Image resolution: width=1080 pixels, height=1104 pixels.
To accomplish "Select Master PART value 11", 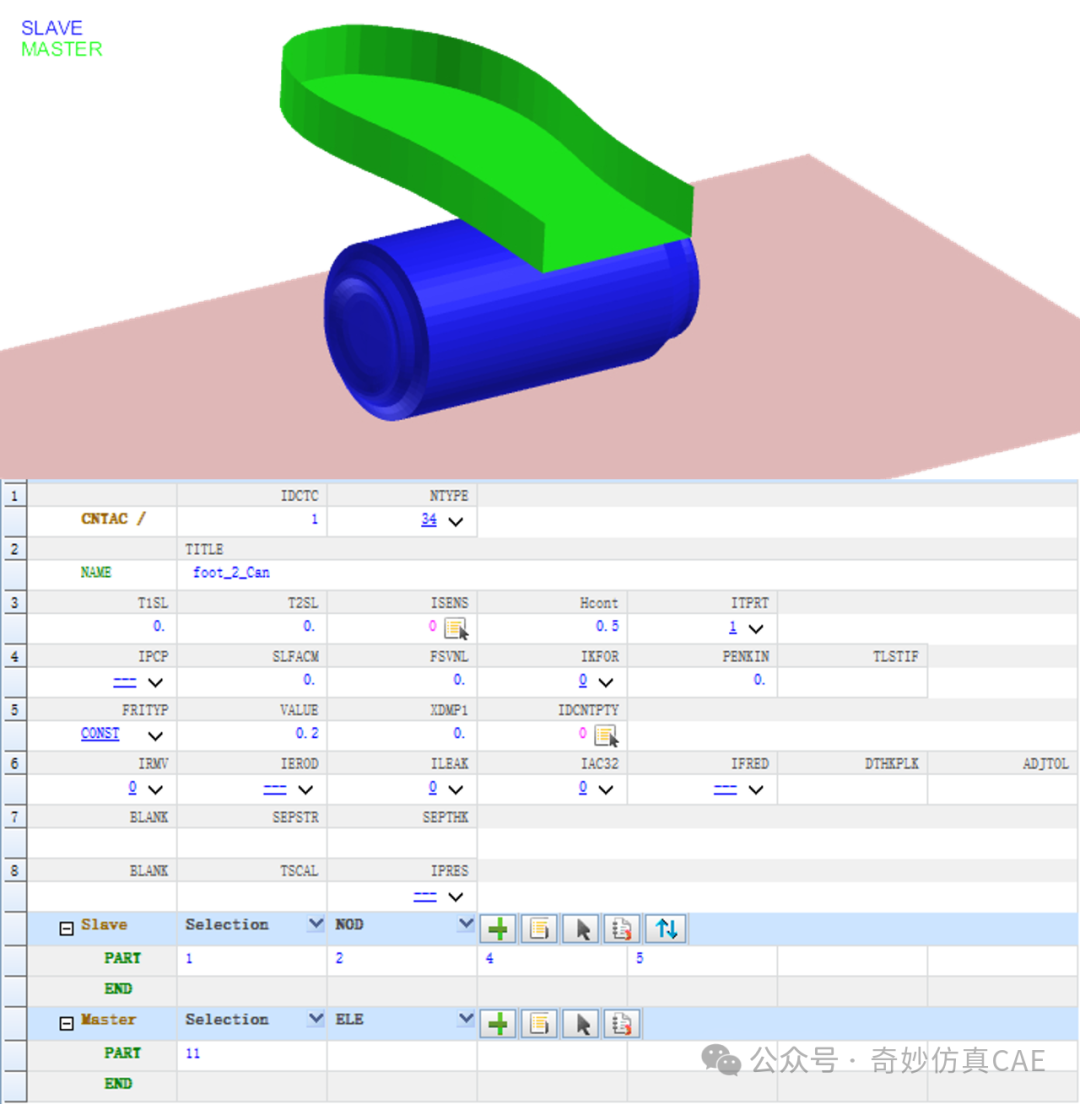I will pyautogui.click(x=252, y=1054).
